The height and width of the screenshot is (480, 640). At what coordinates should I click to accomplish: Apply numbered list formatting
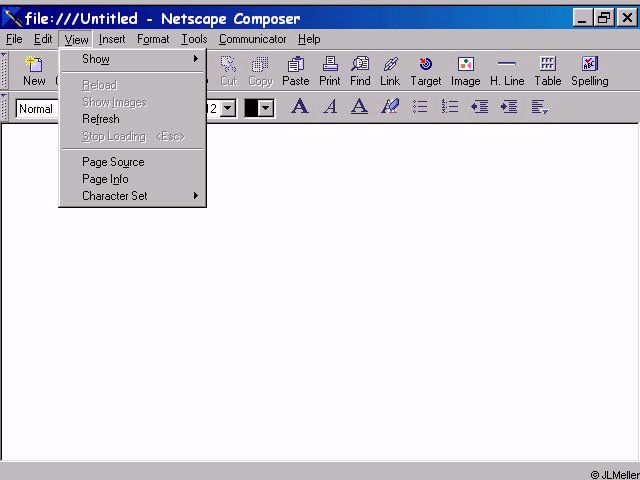[x=450, y=107]
